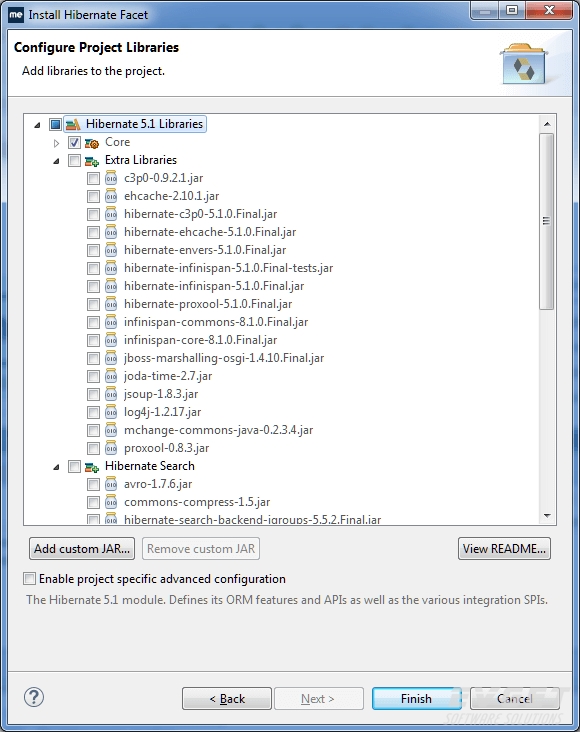This screenshot has height=732, width=580.
Task: Click jar icon beside joda-time-2.7.jar
Action: coord(111,376)
